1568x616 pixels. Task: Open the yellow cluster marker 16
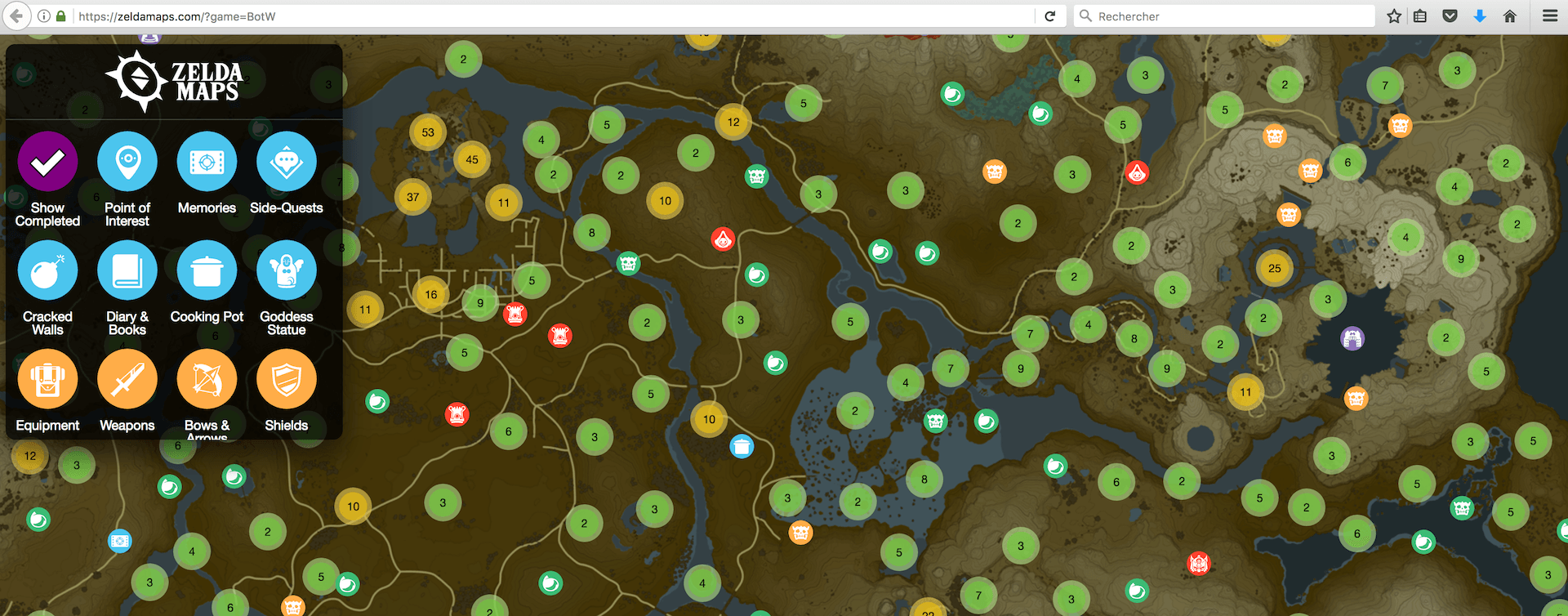click(x=431, y=294)
